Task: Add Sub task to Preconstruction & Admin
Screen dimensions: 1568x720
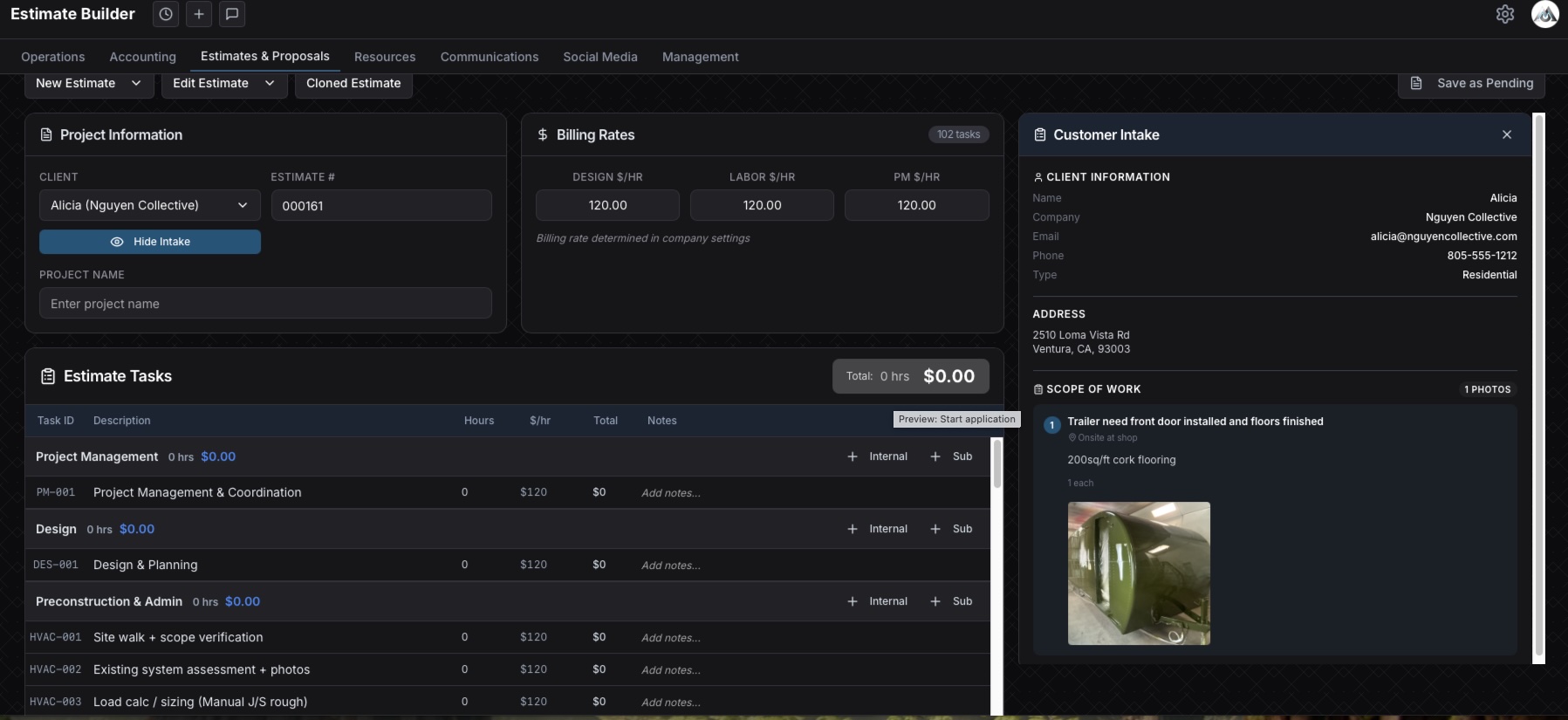Action: pos(952,601)
